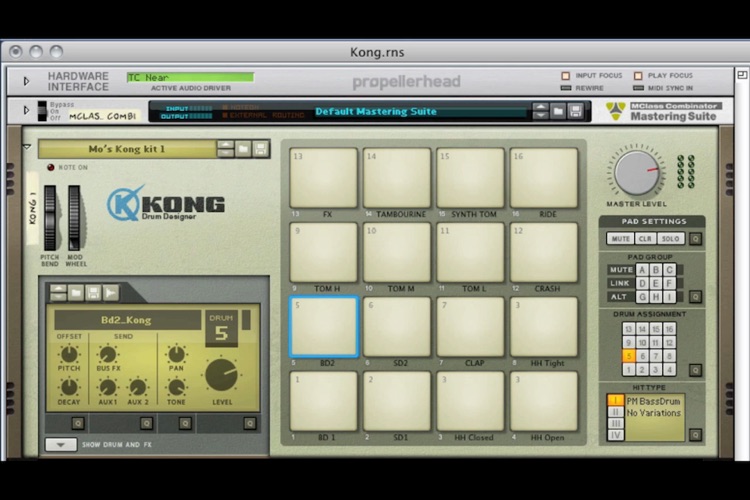Image resolution: width=750 pixels, height=500 pixels.
Task: Click the Pitch Bend wheel
Action: click(50, 218)
